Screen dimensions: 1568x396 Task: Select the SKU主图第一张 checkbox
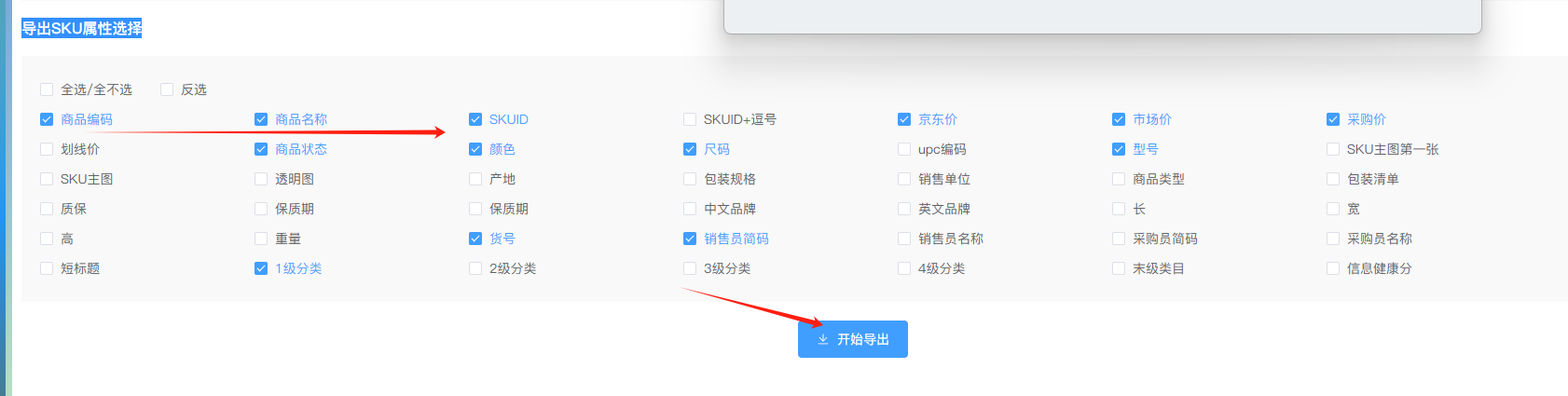1333,149
